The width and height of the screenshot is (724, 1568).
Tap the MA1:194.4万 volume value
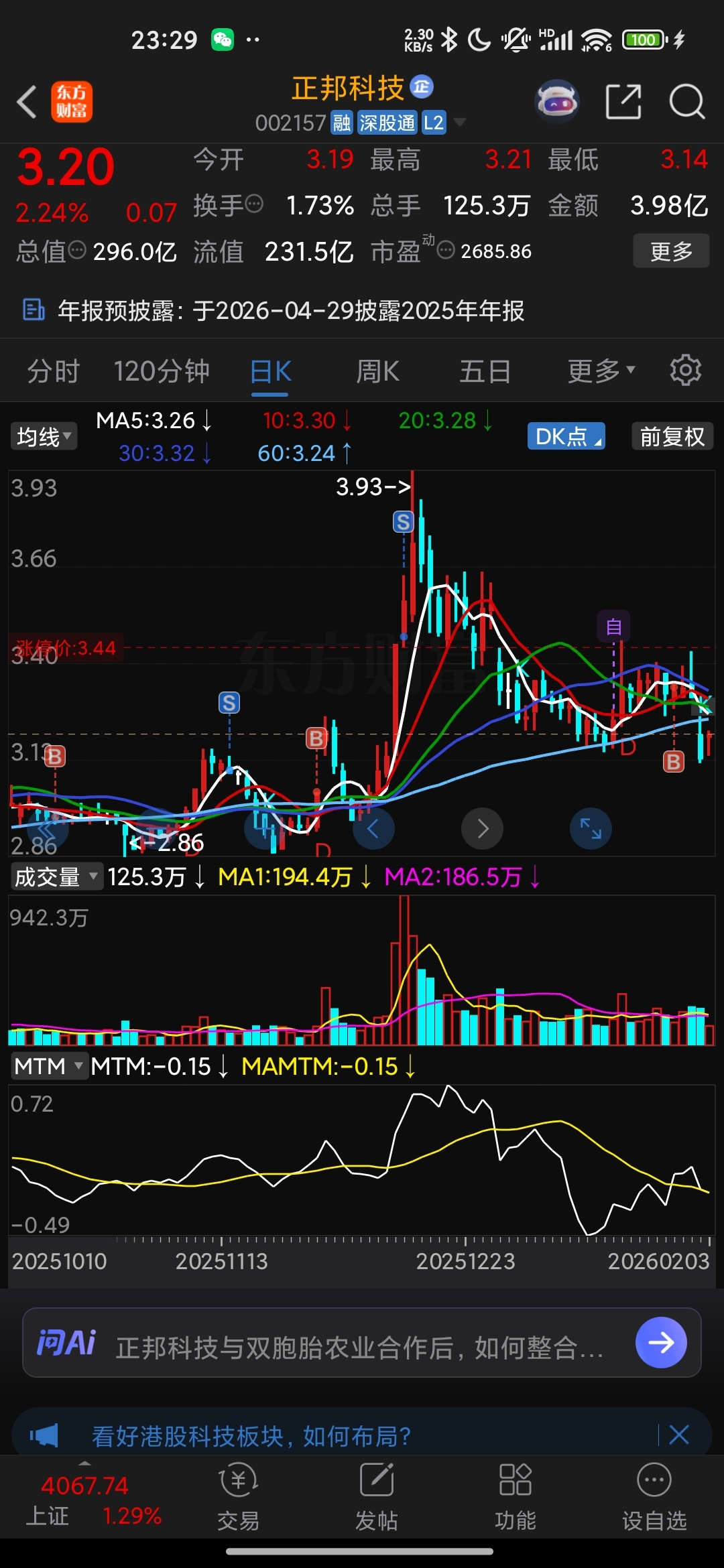294,876
